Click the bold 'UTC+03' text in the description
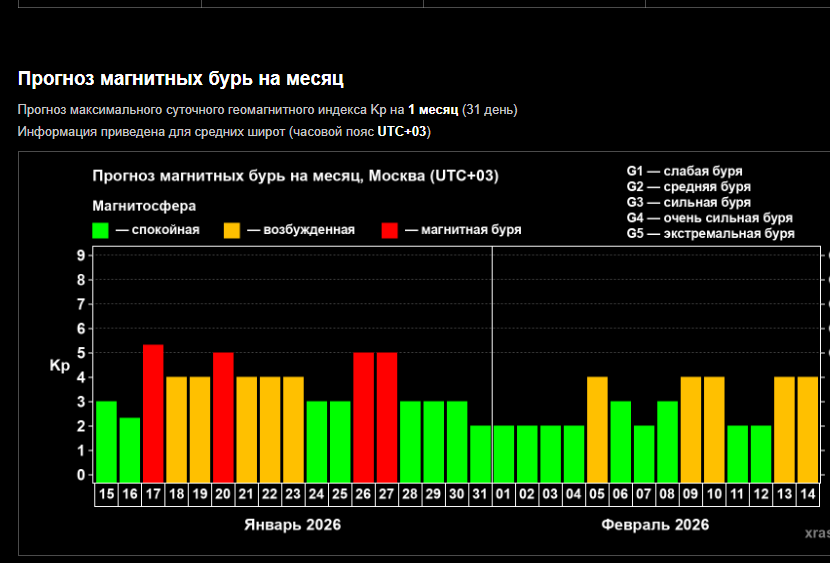 pos(402,131)
